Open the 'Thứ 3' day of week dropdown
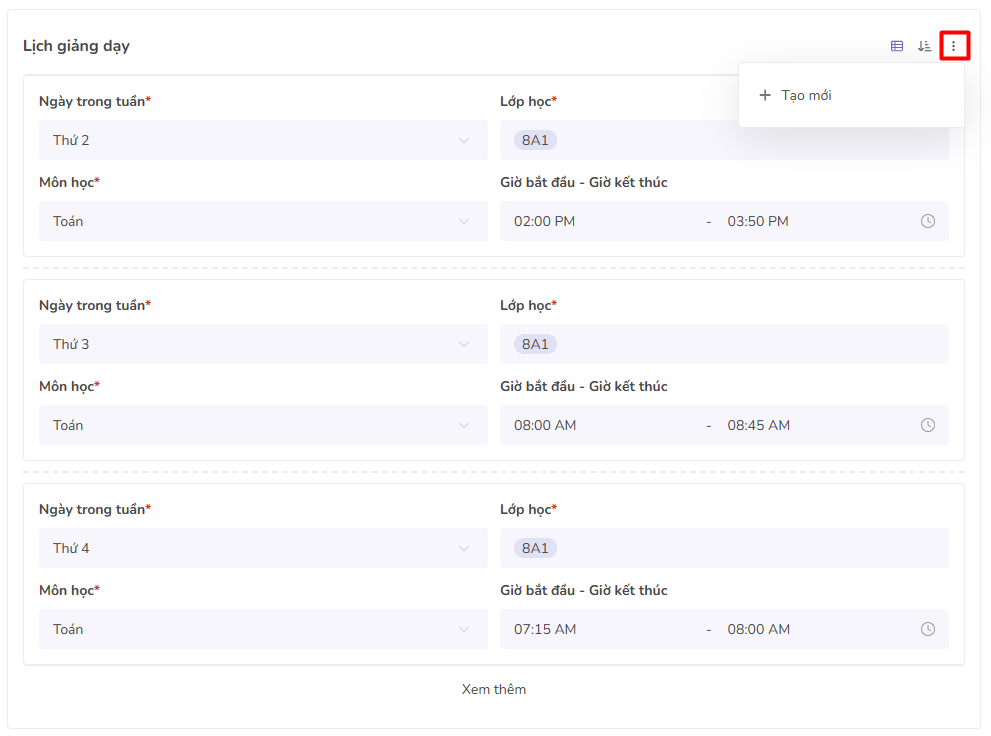Viewport: 991px width, 736px height. pos(263,344)
